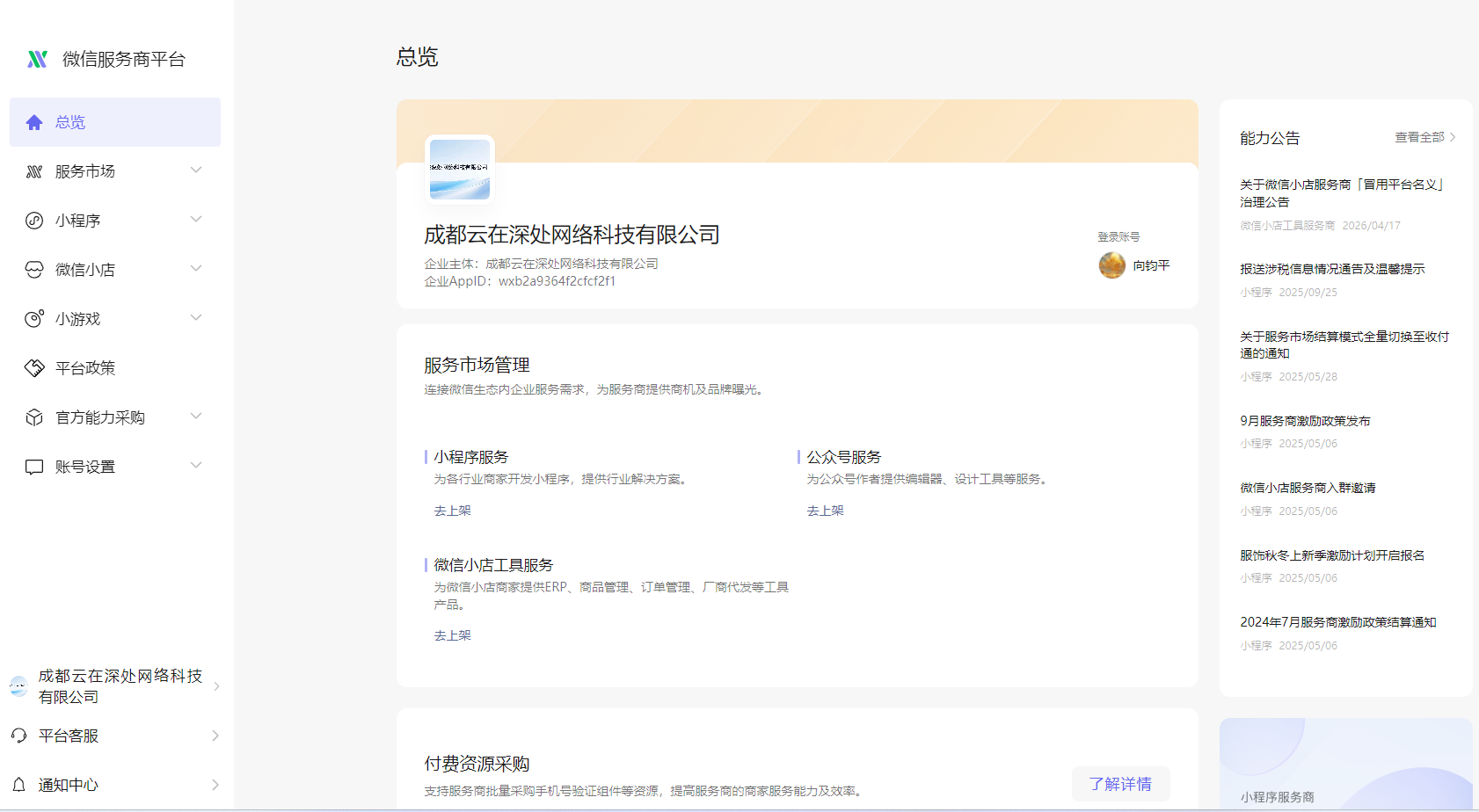Screen dimensions: 1479x812
Task: Click the 能力公告 panel title
Action: (x=1270, y=138)
